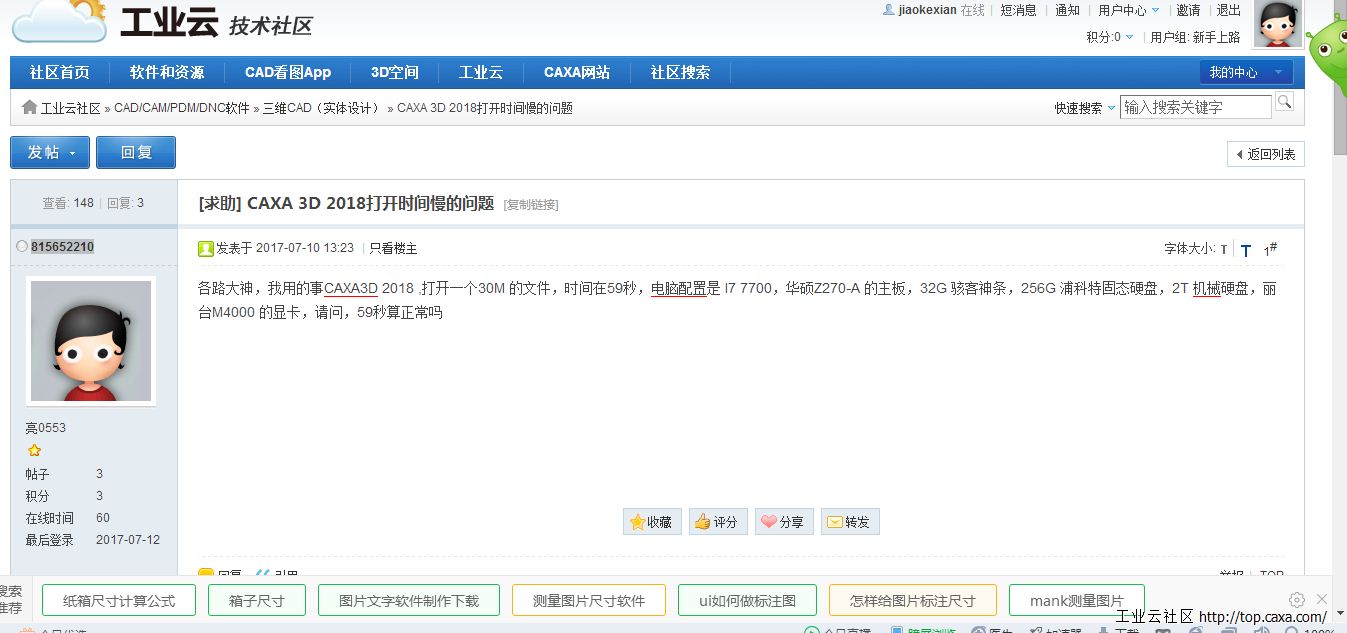1347x633 pixels.
Task: Expand the 用户中心 dropdown
Action: click(1128, 10)
